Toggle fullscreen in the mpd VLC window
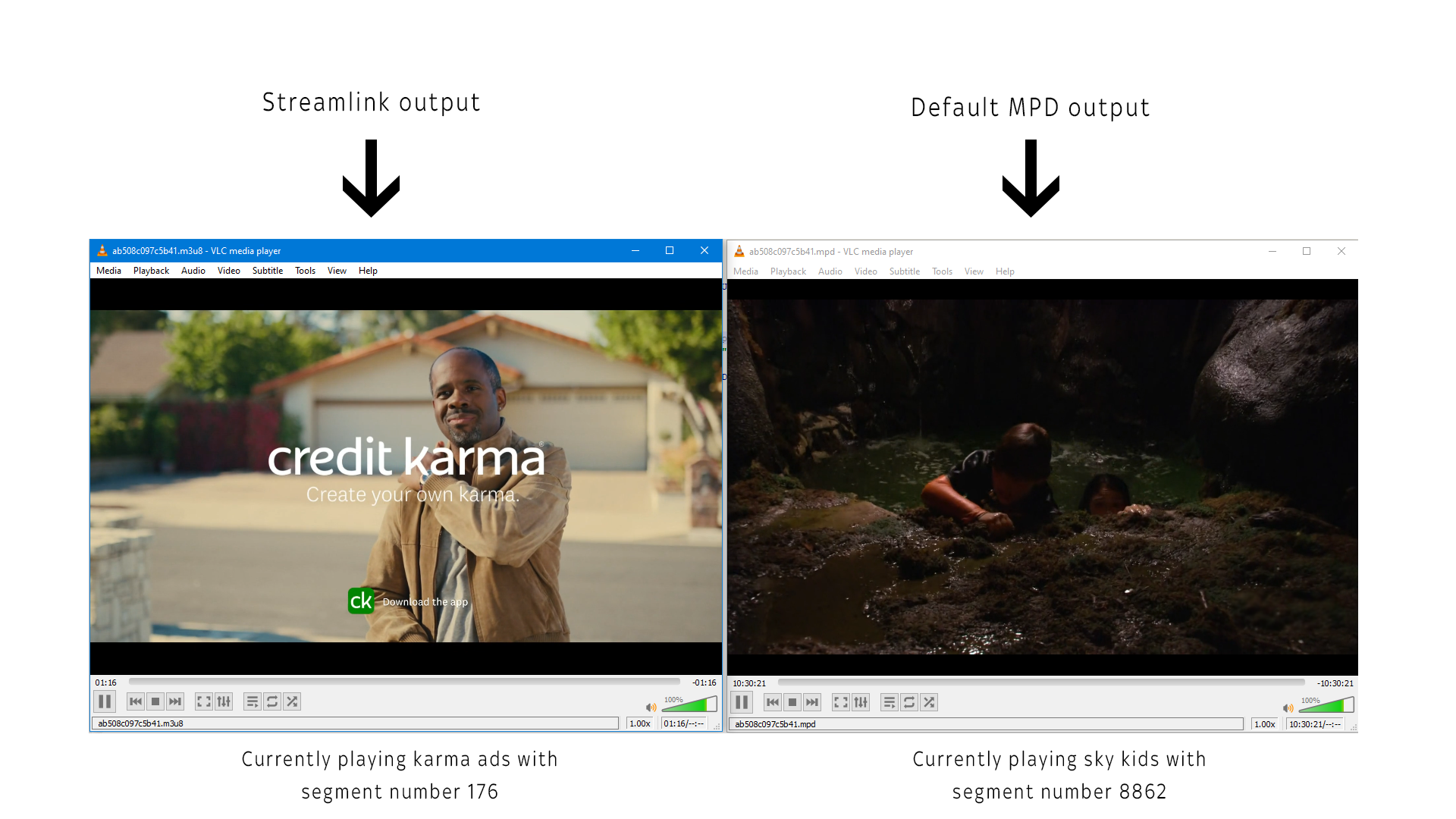Screen dimensions: 1456x819 coord(841,702)
